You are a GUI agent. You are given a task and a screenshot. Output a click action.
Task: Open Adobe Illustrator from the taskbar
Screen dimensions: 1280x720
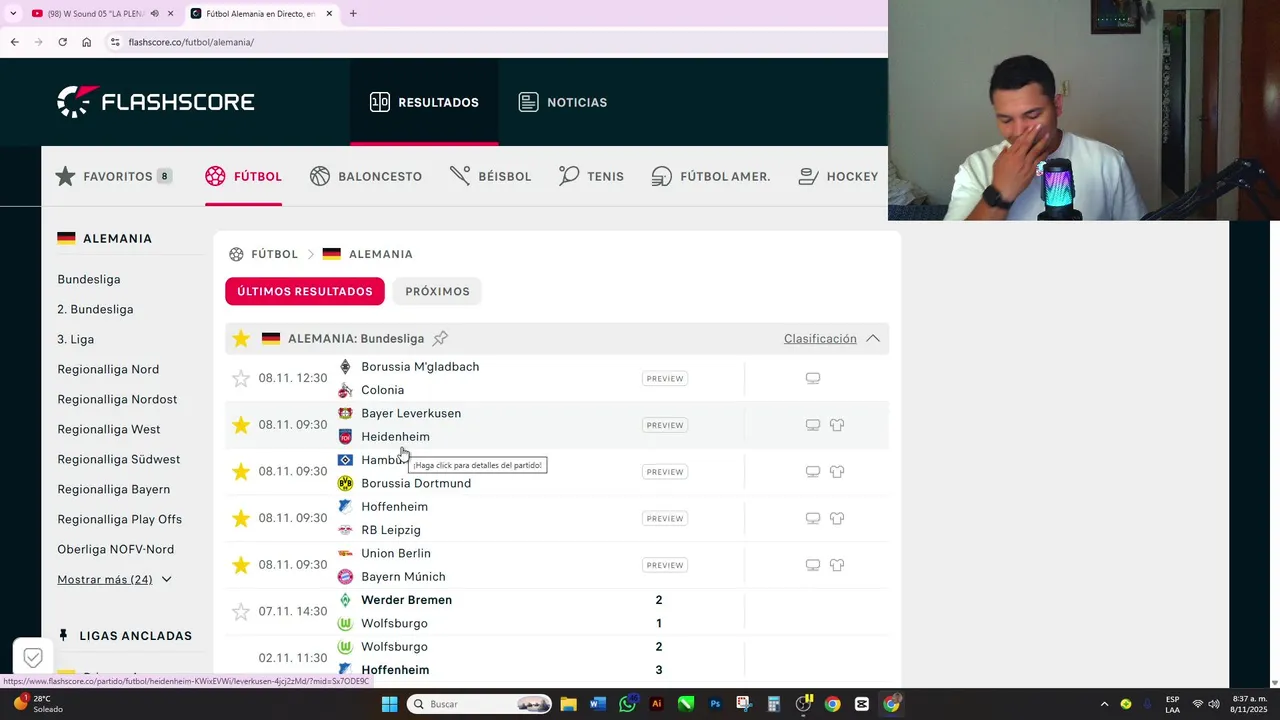(x=657, y=704)
